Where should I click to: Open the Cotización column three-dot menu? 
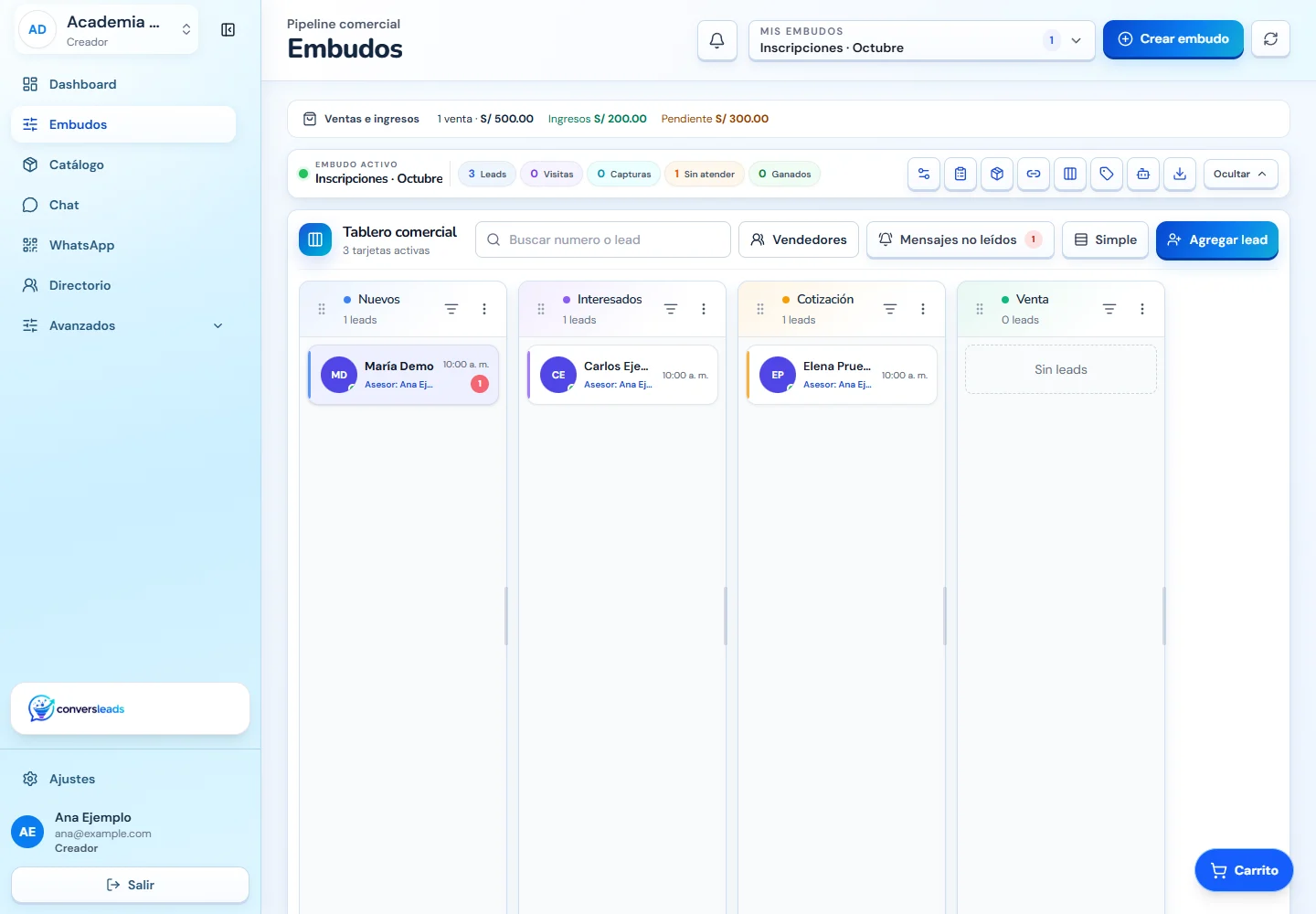[923, 309]
